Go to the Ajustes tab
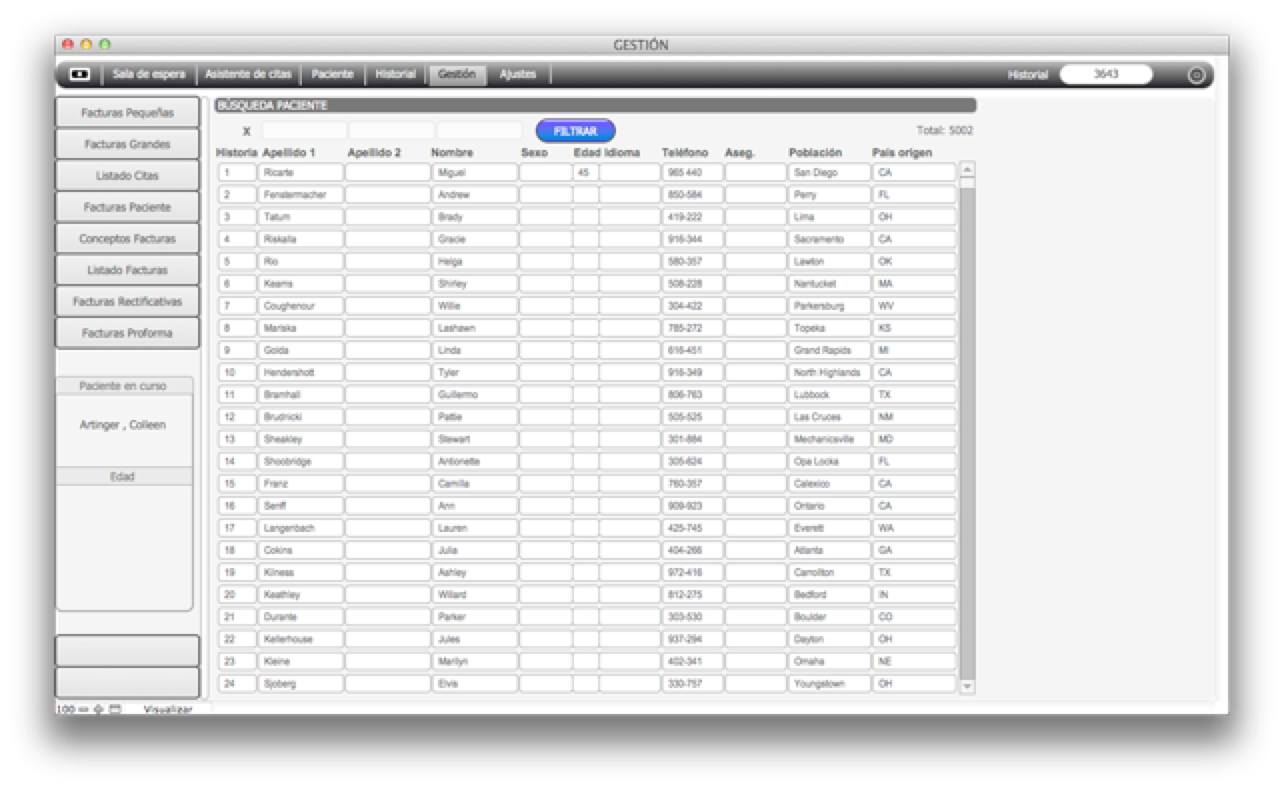 [x=517, y=75]
